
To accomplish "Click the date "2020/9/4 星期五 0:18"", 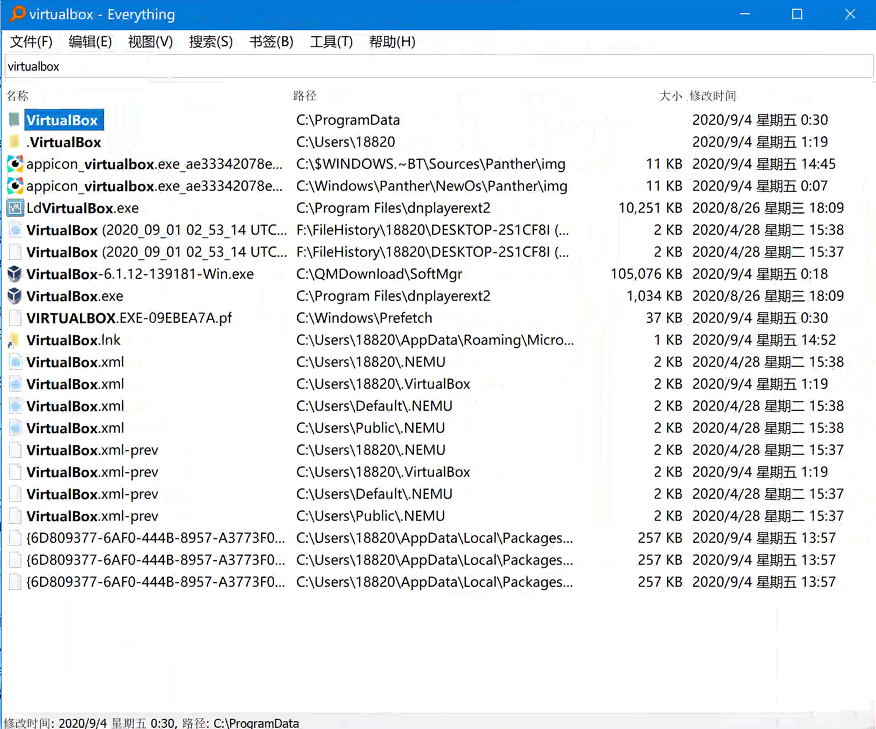I will point(760,274).
